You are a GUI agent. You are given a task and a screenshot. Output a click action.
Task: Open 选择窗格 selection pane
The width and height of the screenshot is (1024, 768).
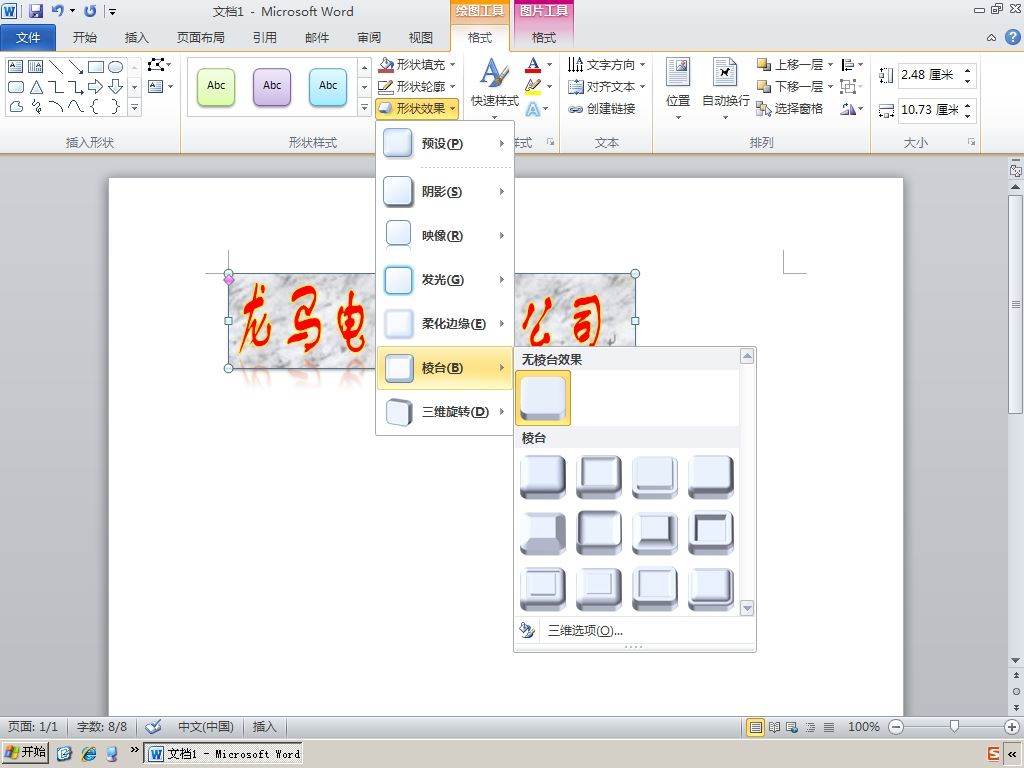click(790, 108)
